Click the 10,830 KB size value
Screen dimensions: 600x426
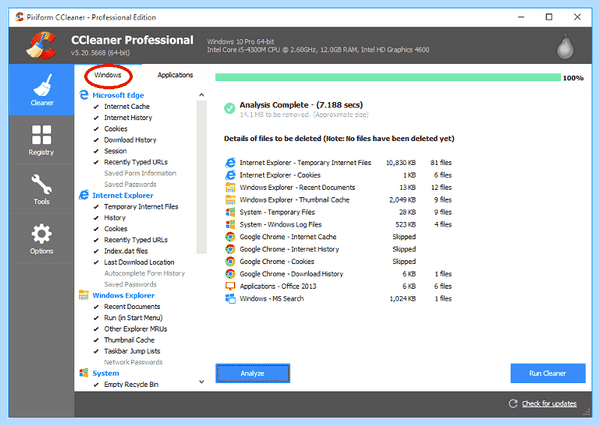[x=401, y=163]
